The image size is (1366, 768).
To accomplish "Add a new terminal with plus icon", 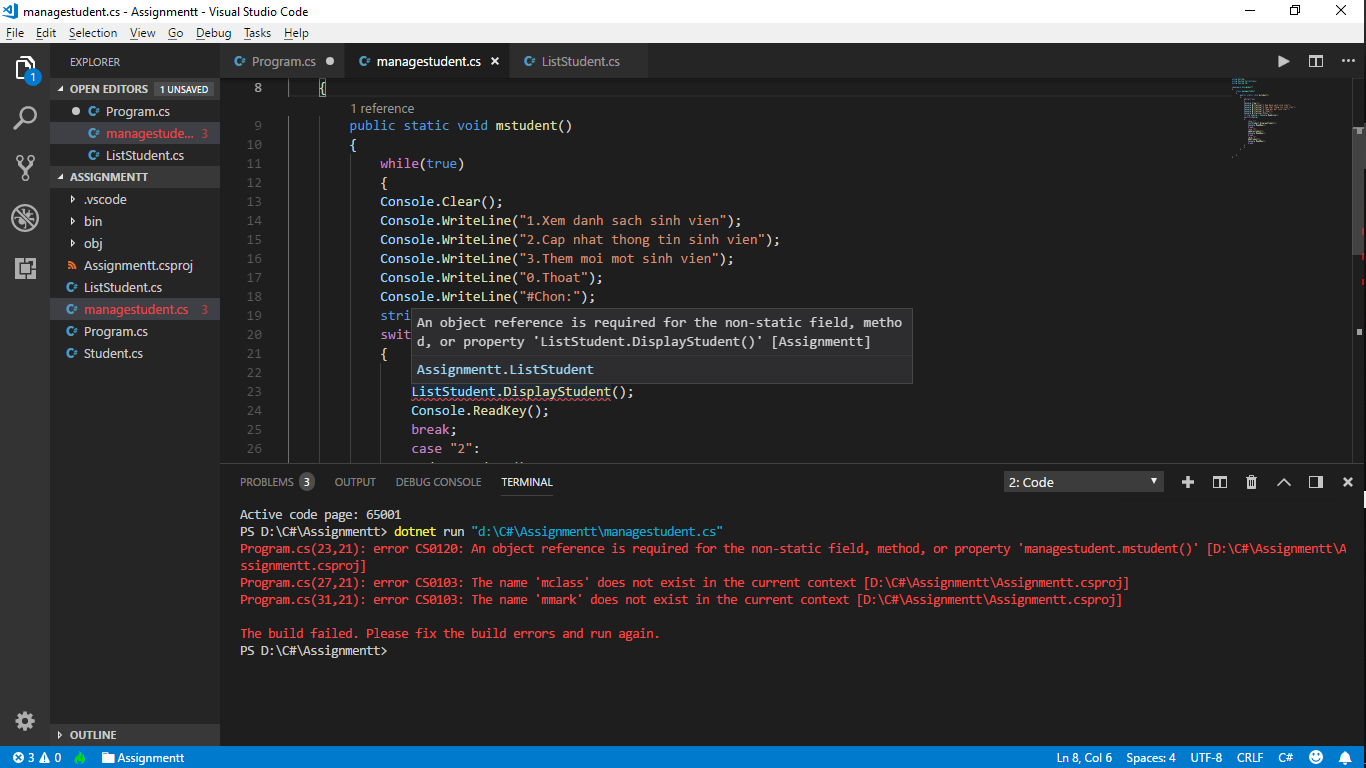I will pyautogui.click(x=1188, y=482).
